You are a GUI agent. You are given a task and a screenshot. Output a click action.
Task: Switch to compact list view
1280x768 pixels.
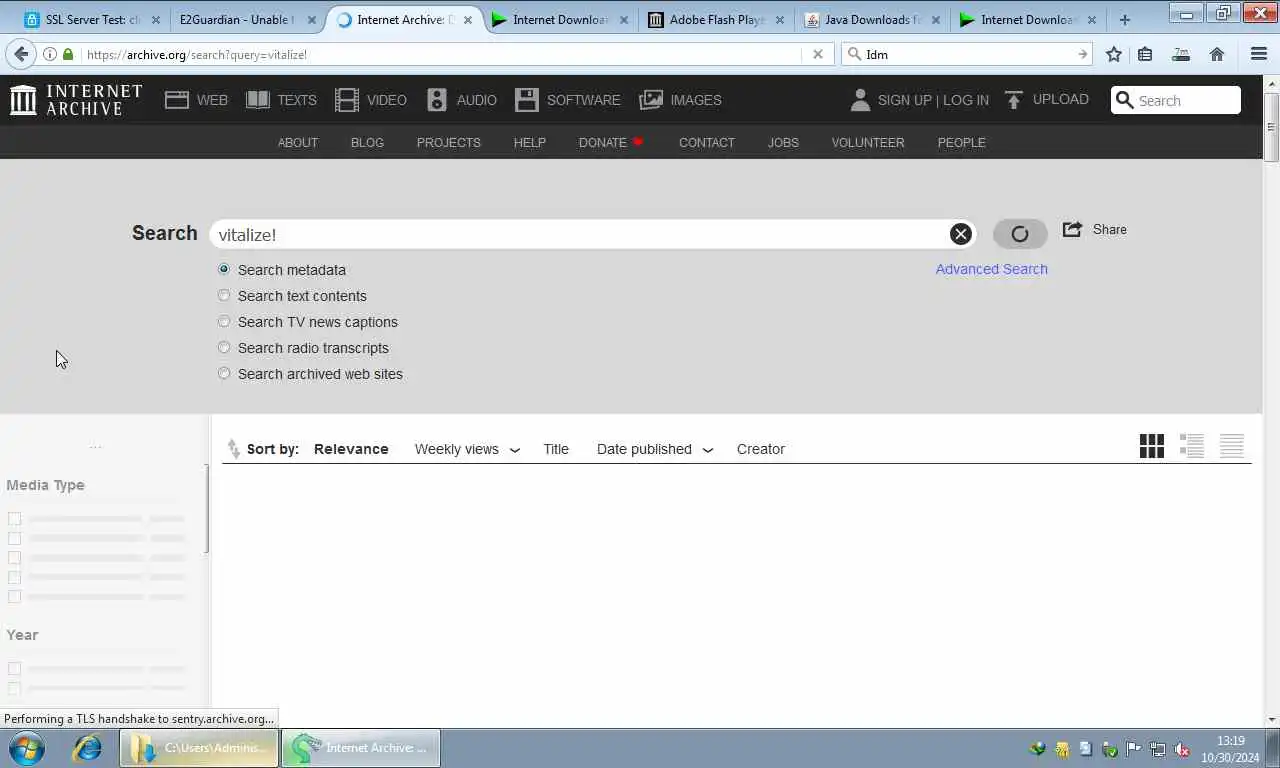coord(1232,446)
